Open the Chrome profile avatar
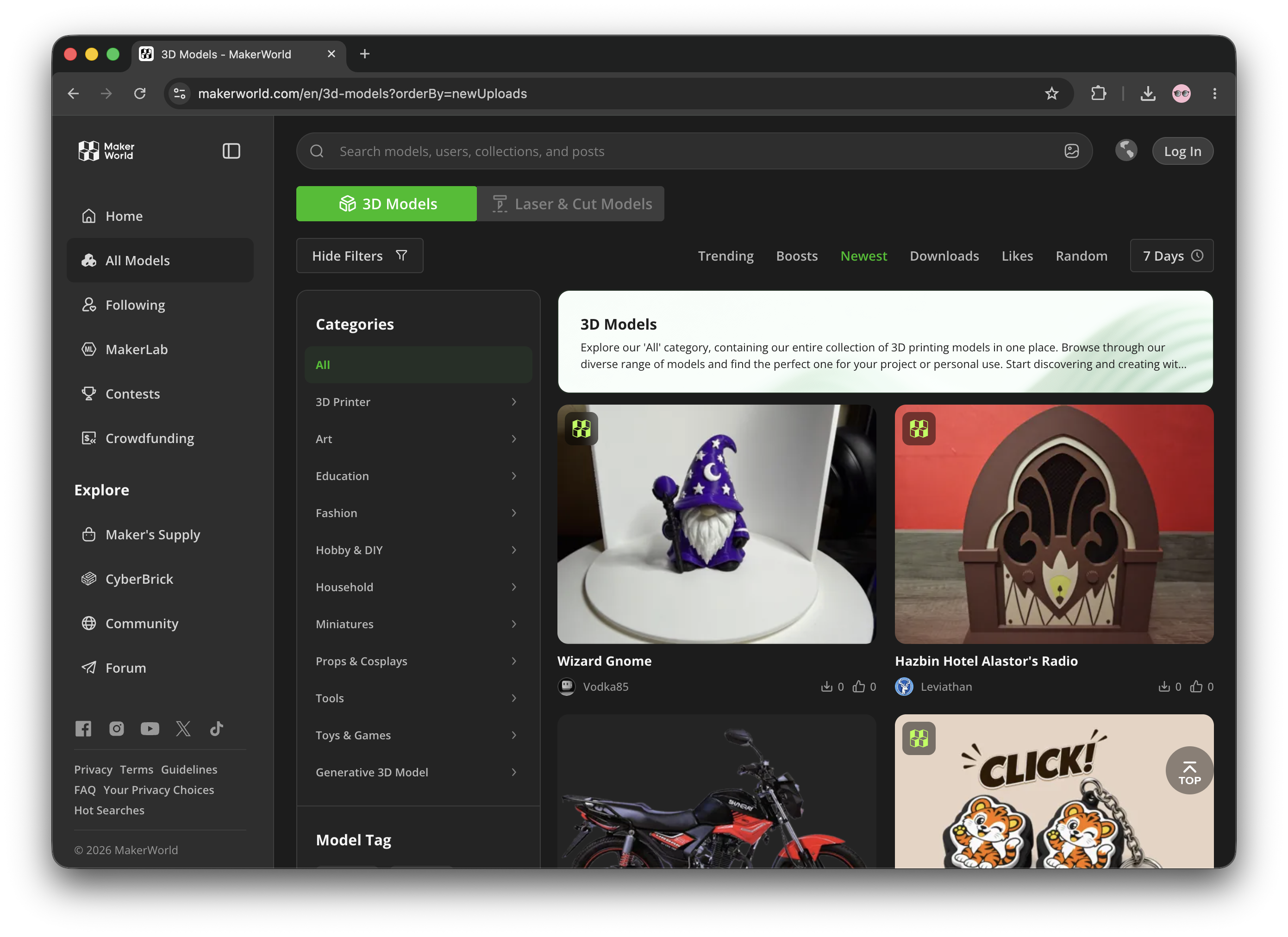The image size is (1288, 937). click(1181, 94)
